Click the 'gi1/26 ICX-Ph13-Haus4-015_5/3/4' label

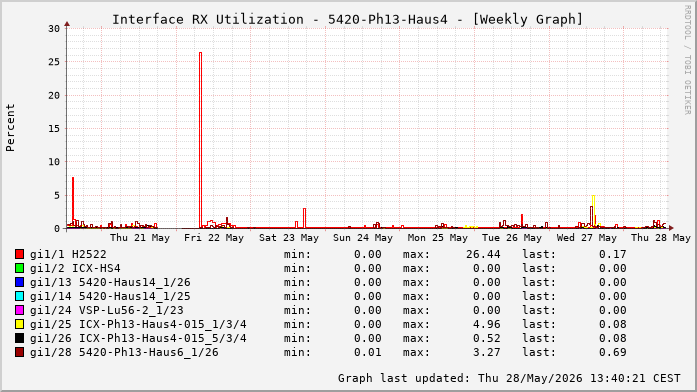[x=138, y=338]
